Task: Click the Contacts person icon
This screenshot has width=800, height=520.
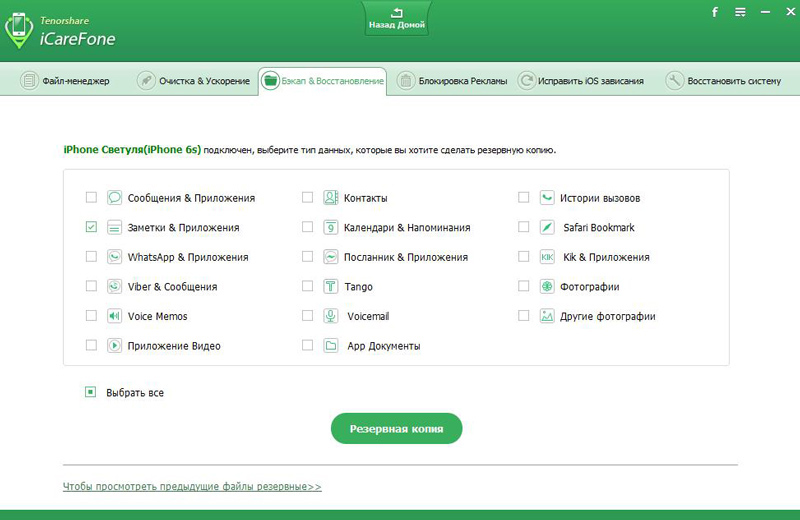Action: pyautogui.click(x=331, y=197)
